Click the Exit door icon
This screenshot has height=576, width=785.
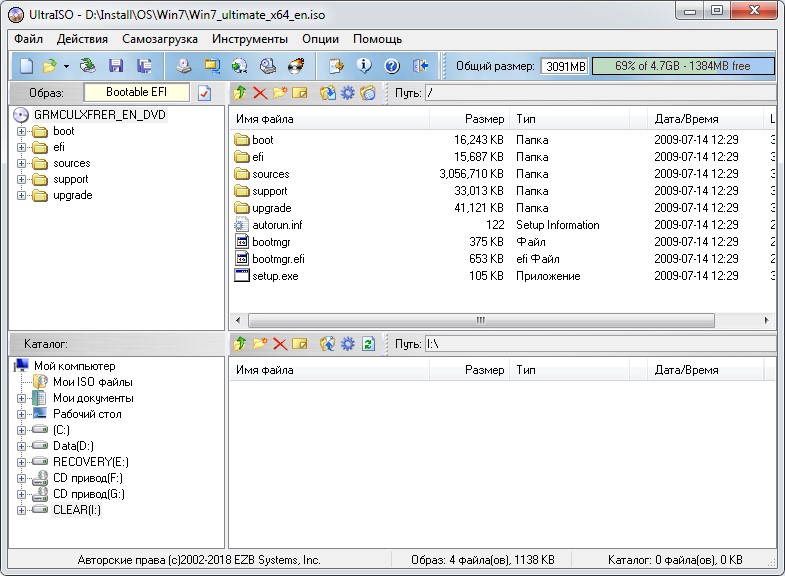point(420,66)
